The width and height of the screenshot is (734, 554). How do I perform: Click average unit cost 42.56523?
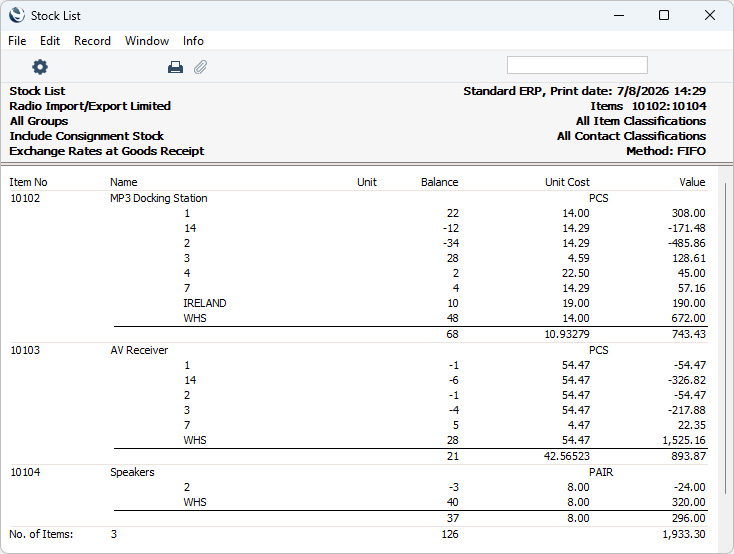tap(567, 456)
